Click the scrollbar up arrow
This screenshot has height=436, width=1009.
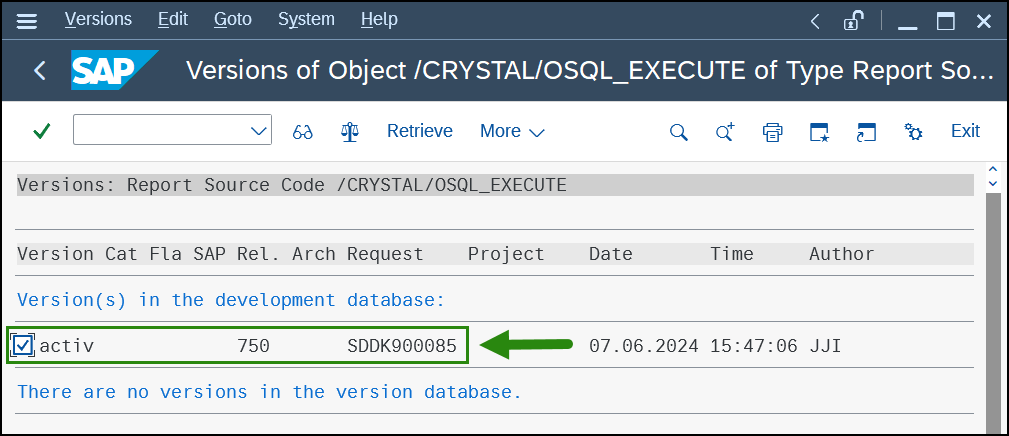(x=994, y=169)
